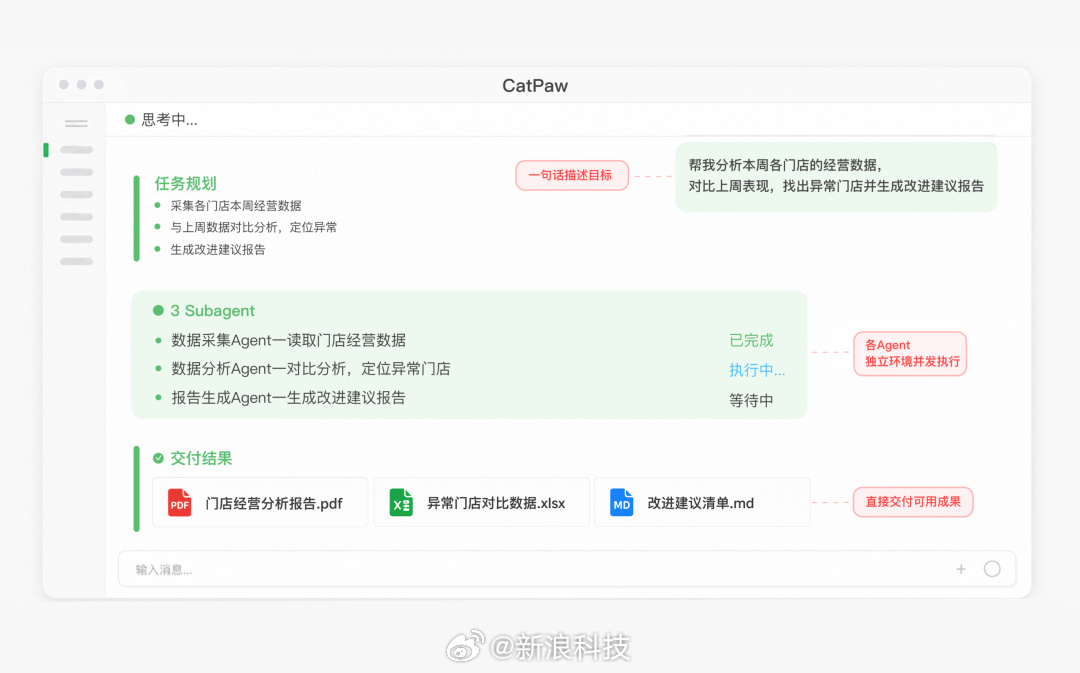Click the green dot beside 3 Subagent
The height and width of the screenshot is (673, 1080).
158,311
